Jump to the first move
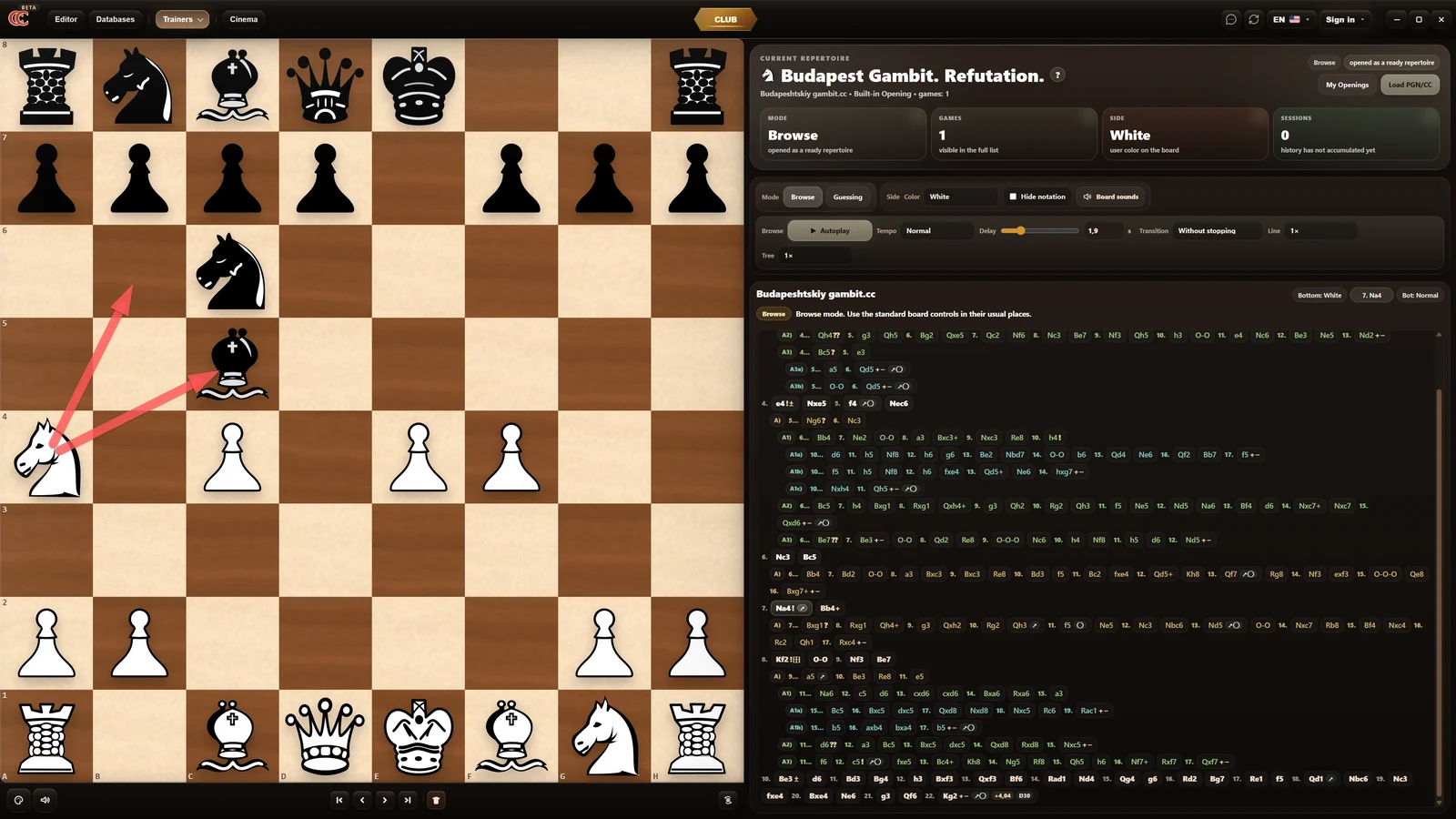Screen dimensions: 1456x819 pos(339,800)
